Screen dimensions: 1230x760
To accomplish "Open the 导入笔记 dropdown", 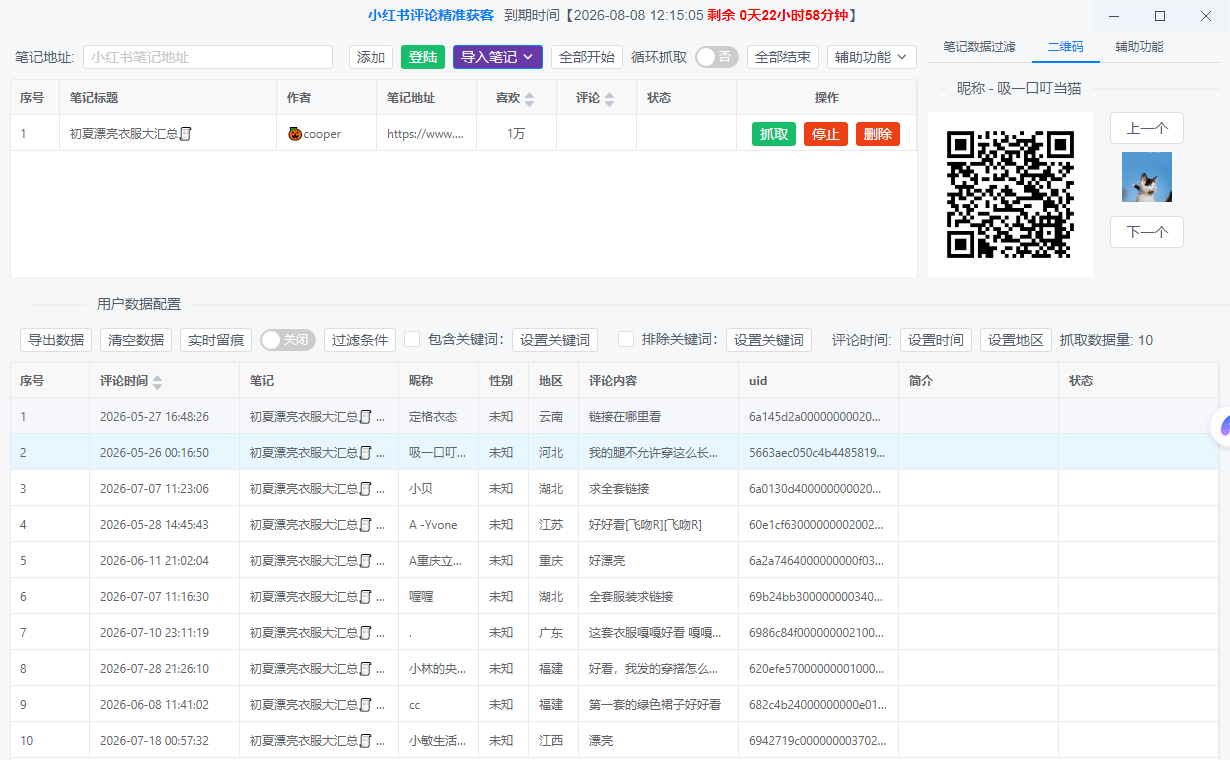I will point(498,57).
